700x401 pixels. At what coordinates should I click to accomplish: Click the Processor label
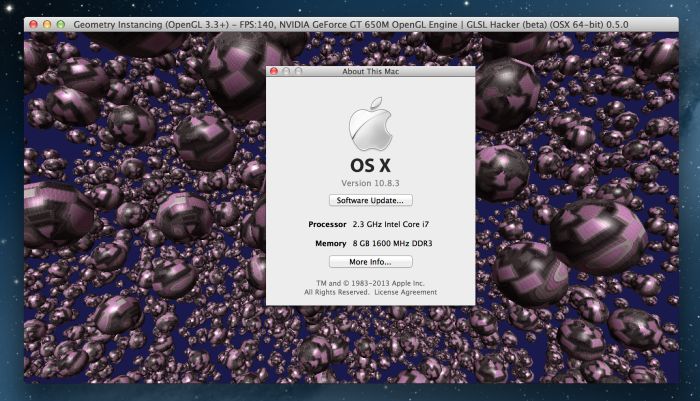click(327, 224)
